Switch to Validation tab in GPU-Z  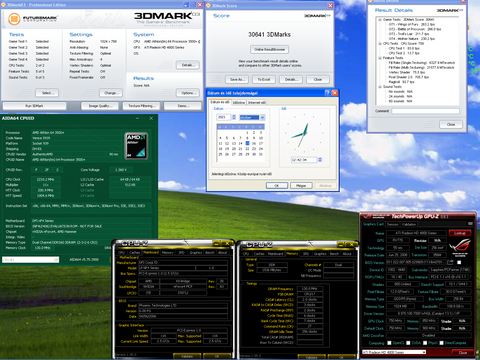coord(409,224)
